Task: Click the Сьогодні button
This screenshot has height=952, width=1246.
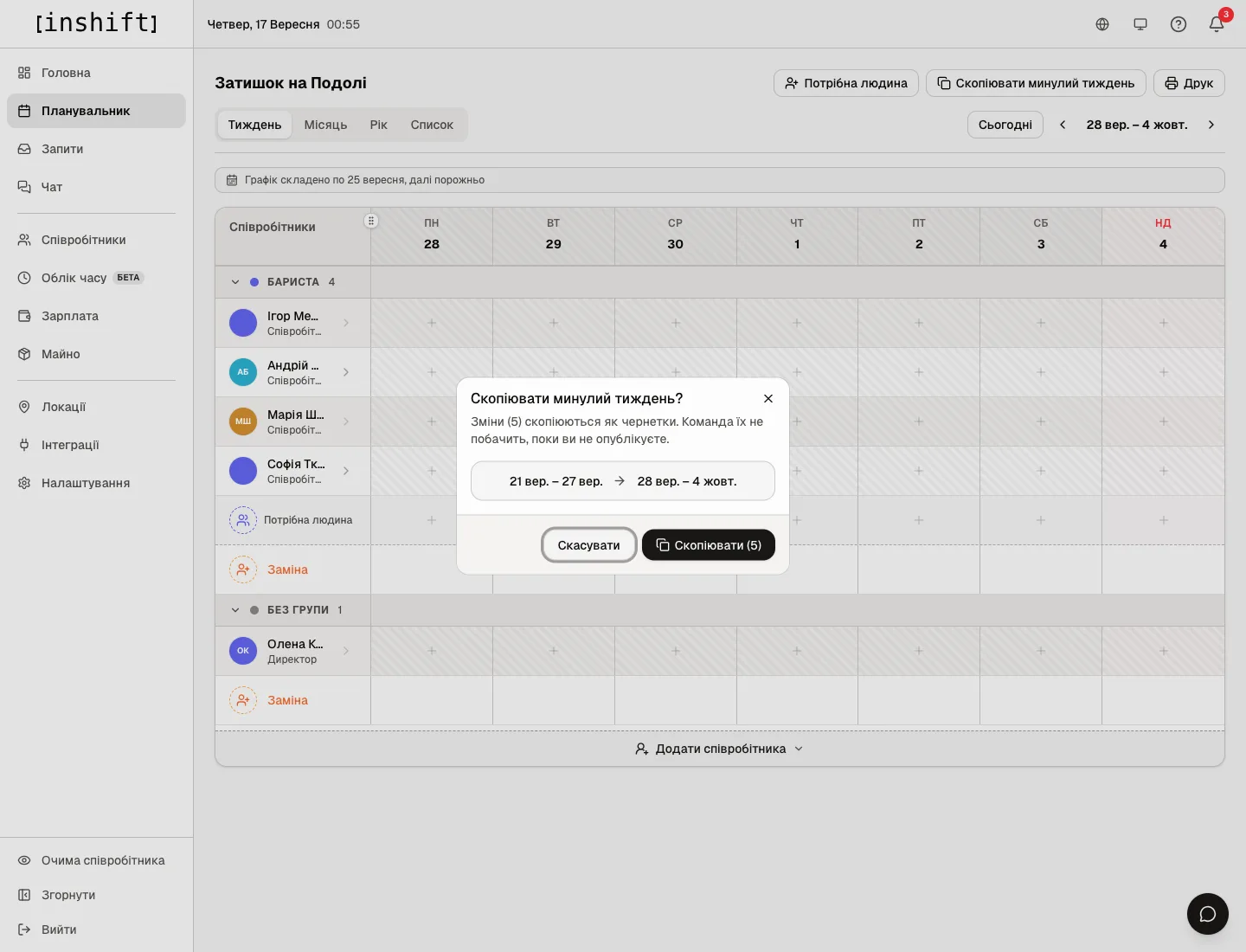Action: pos(1005,125)
